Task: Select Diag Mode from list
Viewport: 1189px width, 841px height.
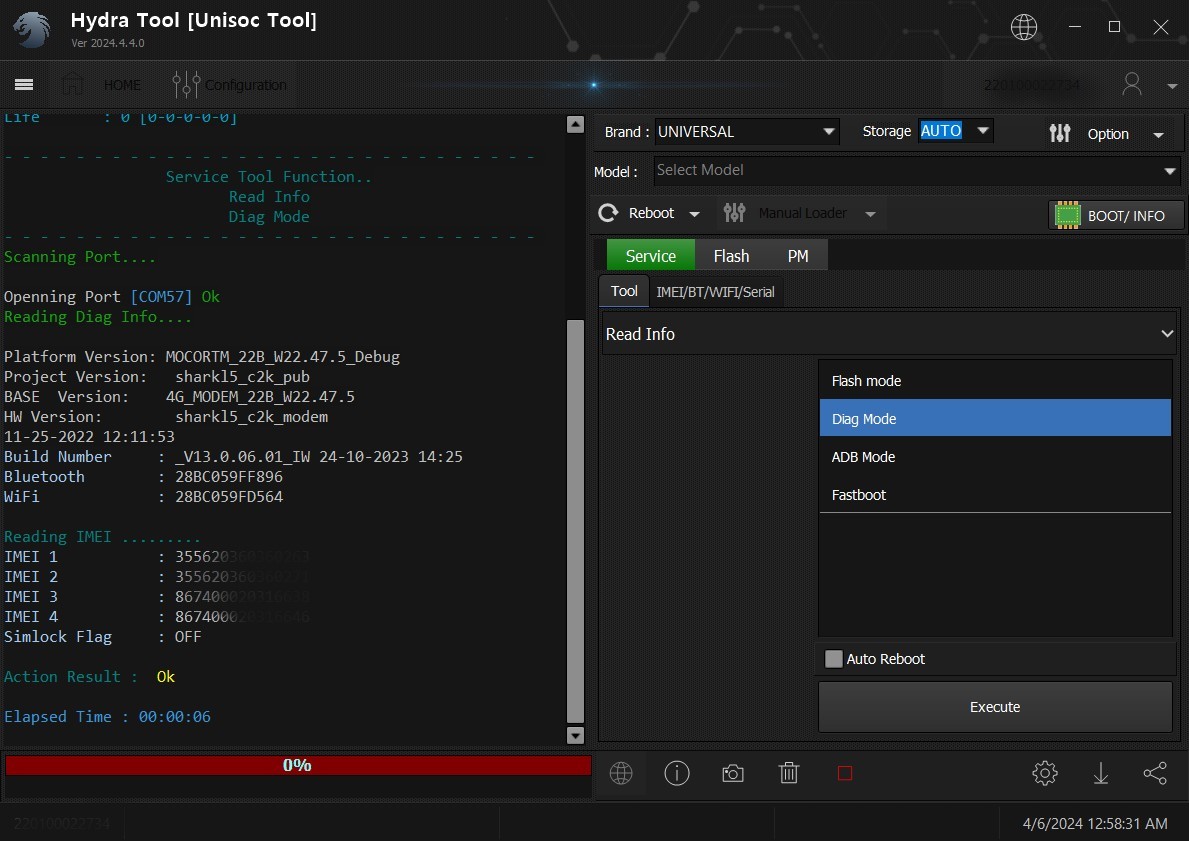Action: pos(995,419)
